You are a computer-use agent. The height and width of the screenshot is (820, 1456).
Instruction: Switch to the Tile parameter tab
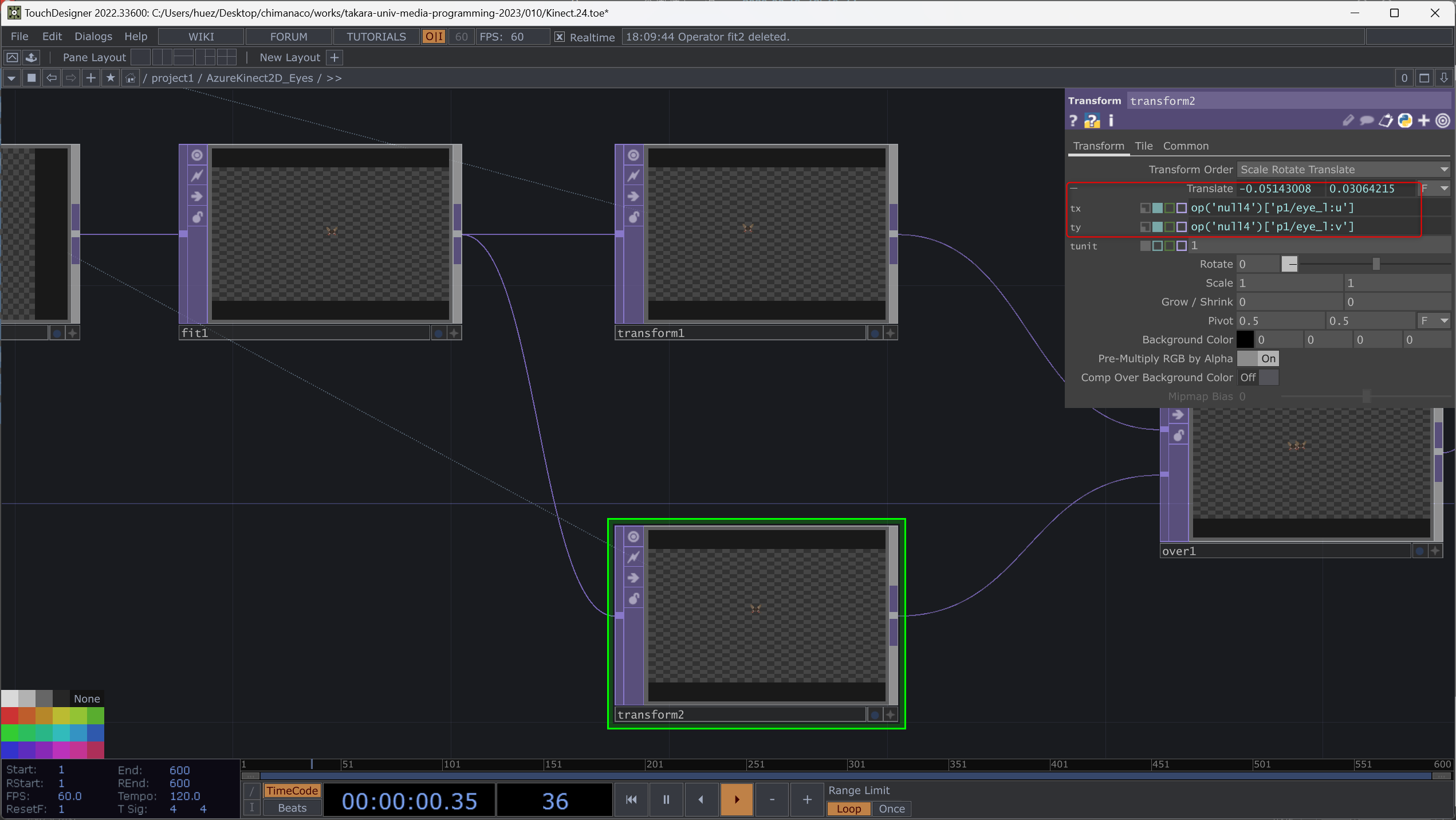(x=1143, y=146)
